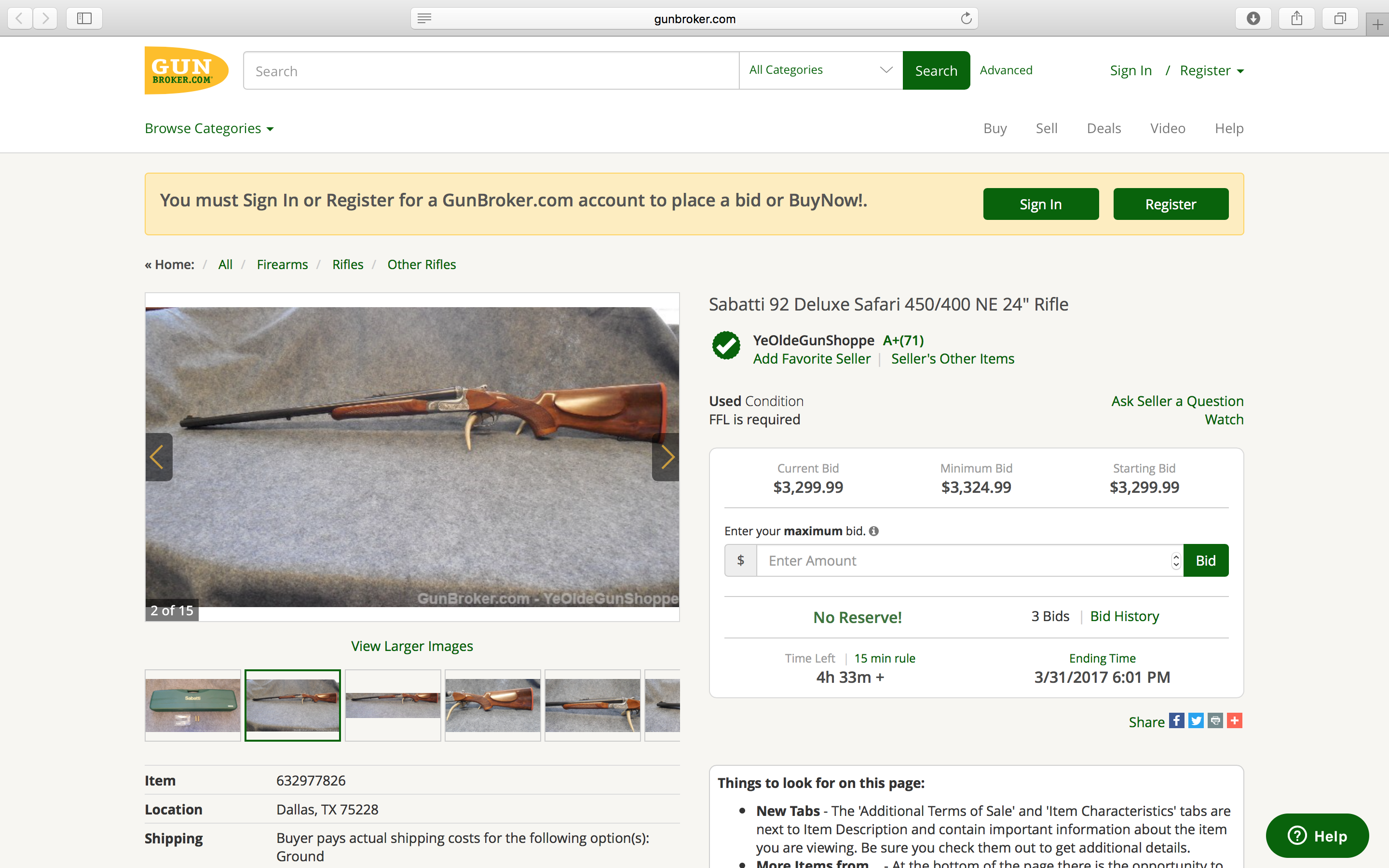1389x868 pixels.
Task: Click the red plus share icon
Action: click(1235, 720)
